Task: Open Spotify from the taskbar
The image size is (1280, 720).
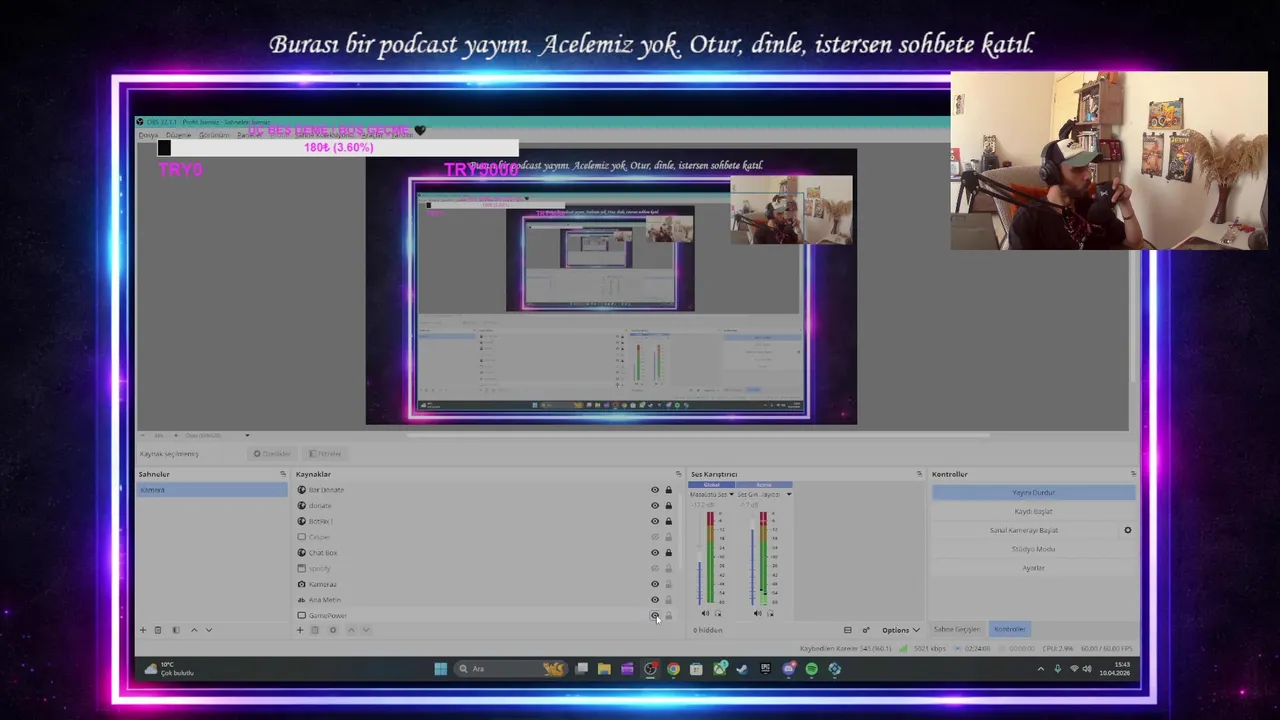Action: coord(811,669)
